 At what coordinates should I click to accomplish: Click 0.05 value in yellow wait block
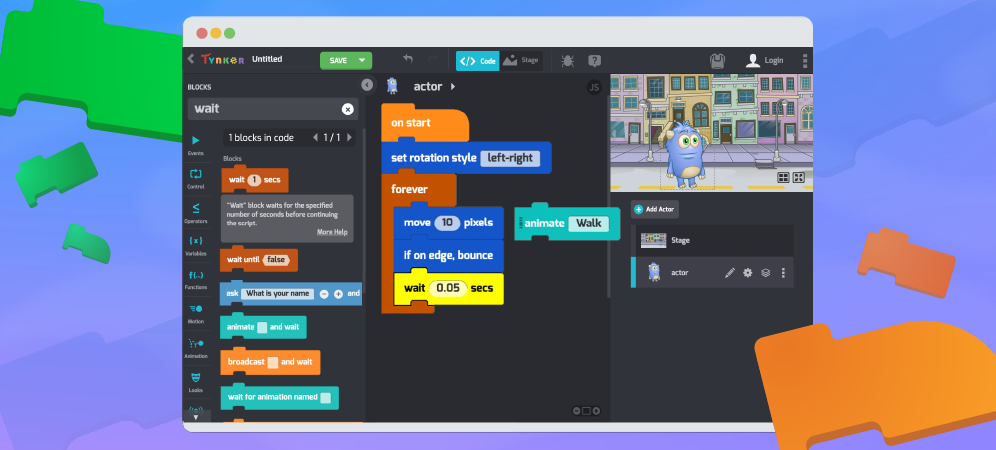(x=448, y=288)
